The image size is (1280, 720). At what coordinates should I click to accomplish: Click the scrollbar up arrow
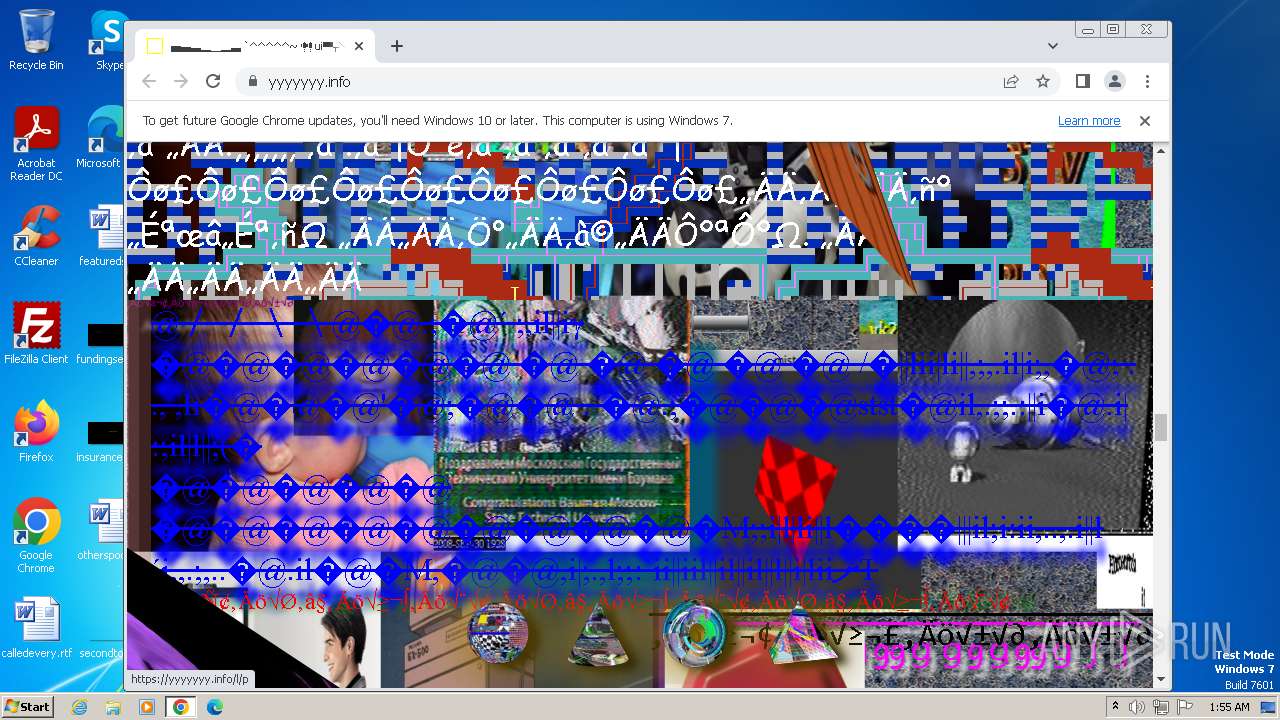(x=1161, y=150)
